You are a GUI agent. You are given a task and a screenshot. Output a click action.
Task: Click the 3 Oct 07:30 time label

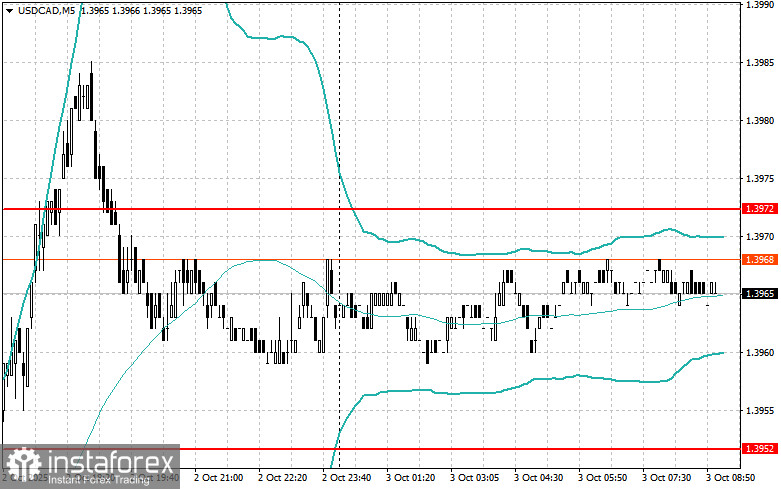click(x=666, y=478)
